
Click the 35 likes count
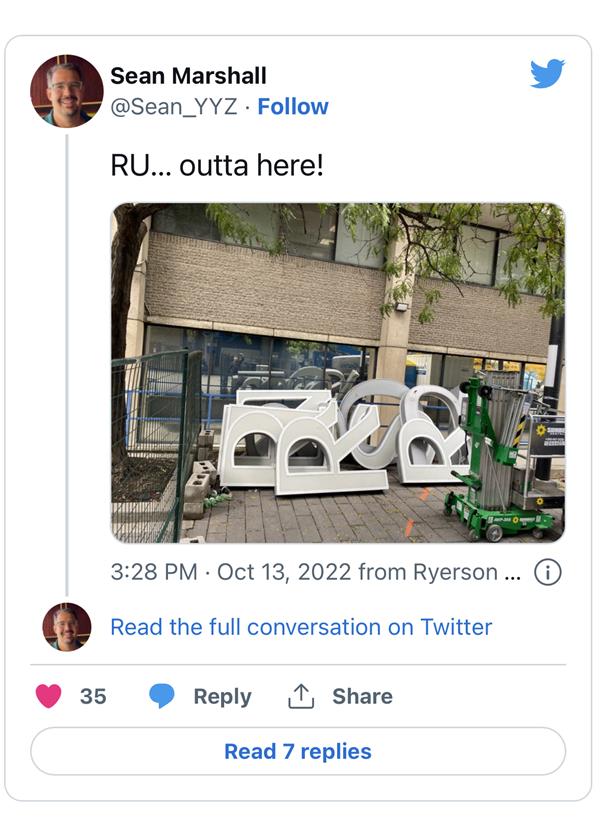coord(93,696)
